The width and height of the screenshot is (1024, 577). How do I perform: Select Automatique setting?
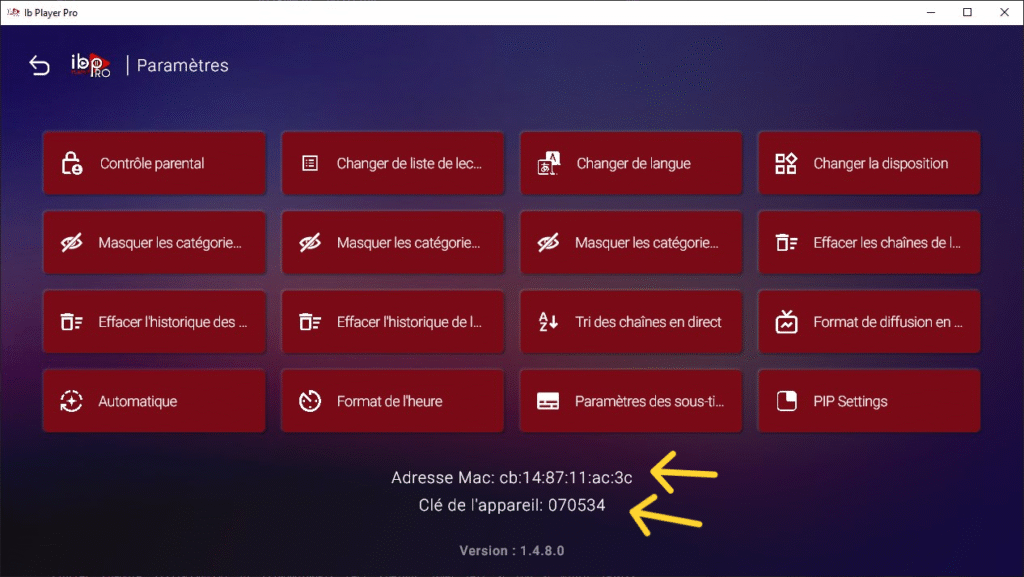tap(154, 401)
